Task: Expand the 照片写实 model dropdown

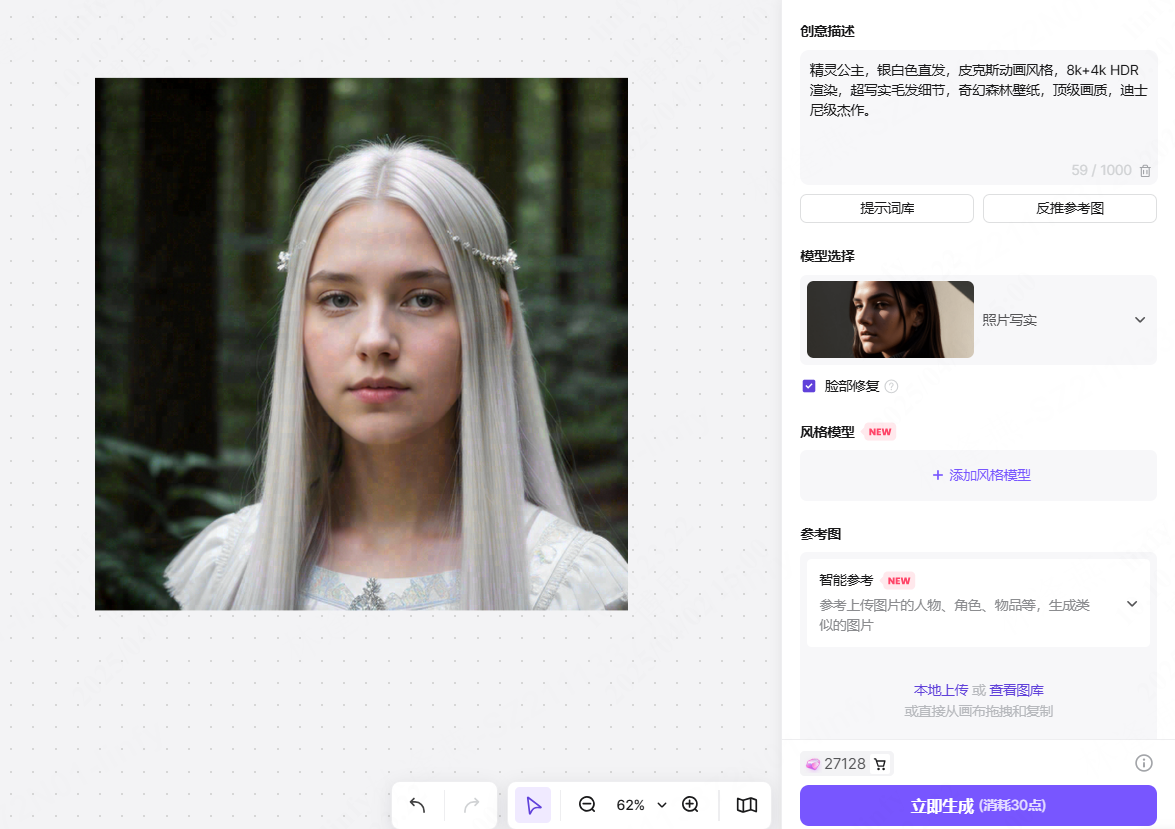Action: click(1140, 320)
